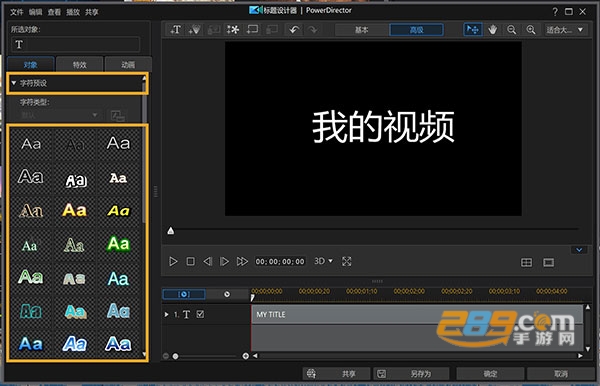The width and height of the screenshot is (600, 386).
Task: Uncheck the track 1 visibility checkbox
Action: (x=200, y=314)
